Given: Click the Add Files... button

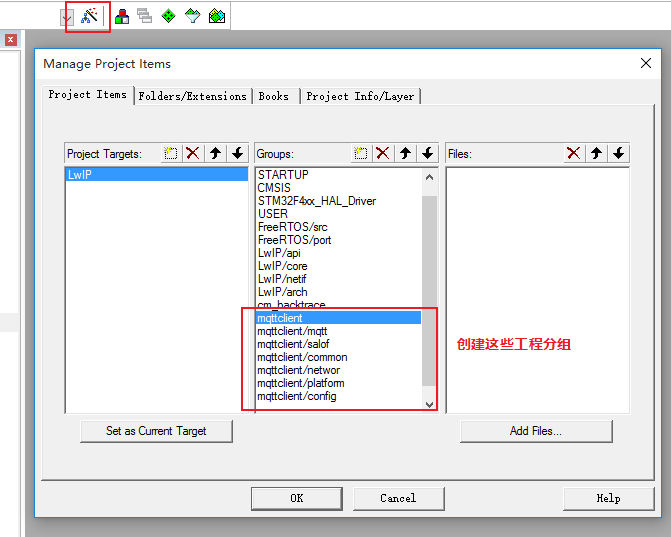Looking at the screenshot, I should 536,431.
